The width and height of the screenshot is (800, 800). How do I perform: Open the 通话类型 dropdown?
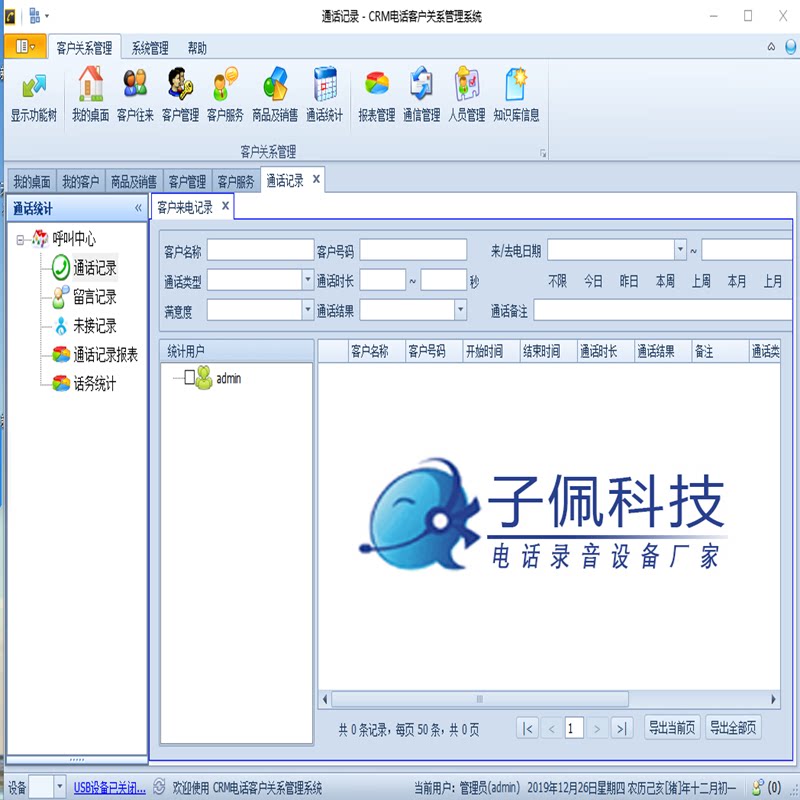point(308,280)
